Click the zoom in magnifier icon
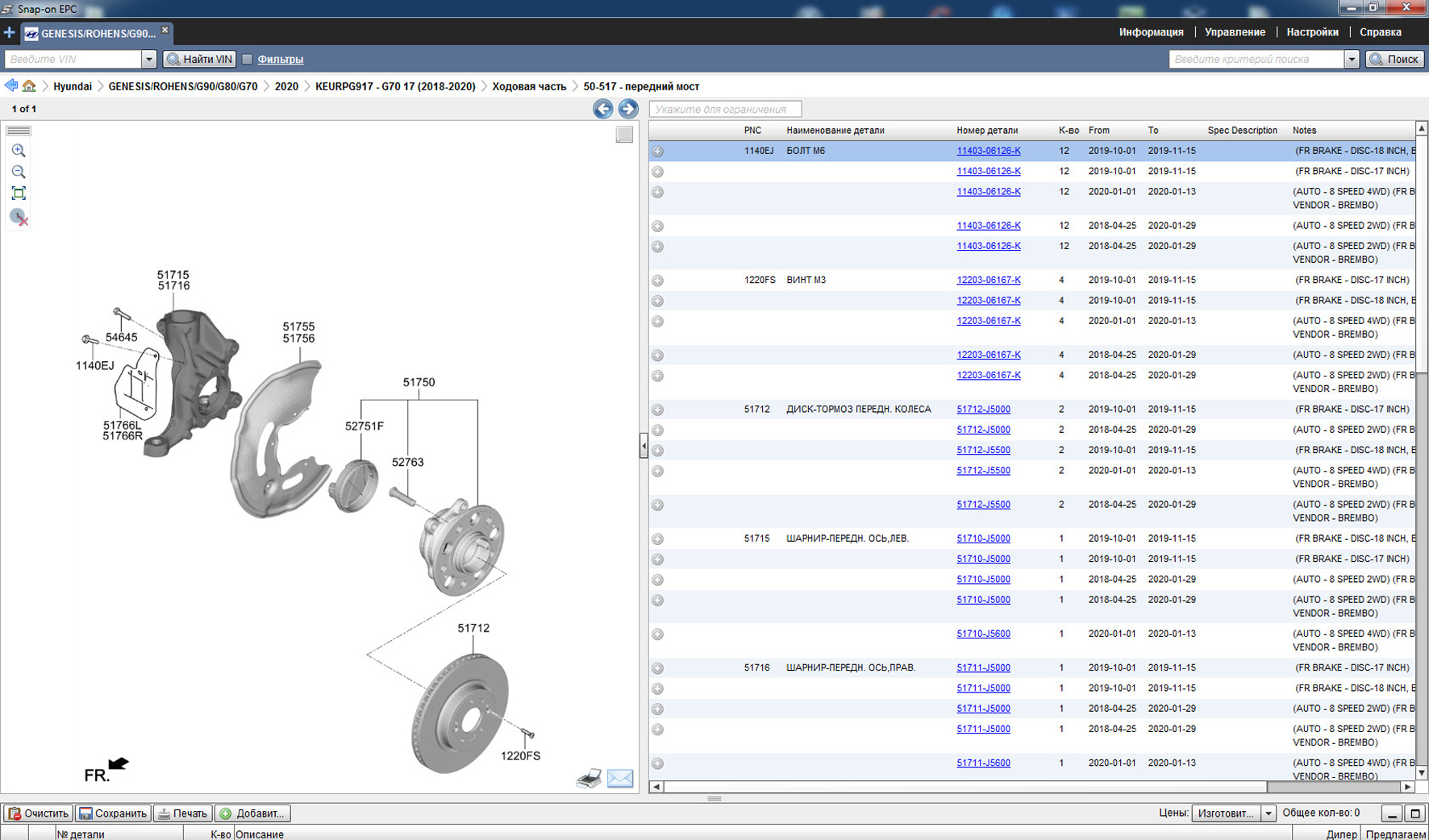The image size is (1429, 840). [x=19, y=151]
